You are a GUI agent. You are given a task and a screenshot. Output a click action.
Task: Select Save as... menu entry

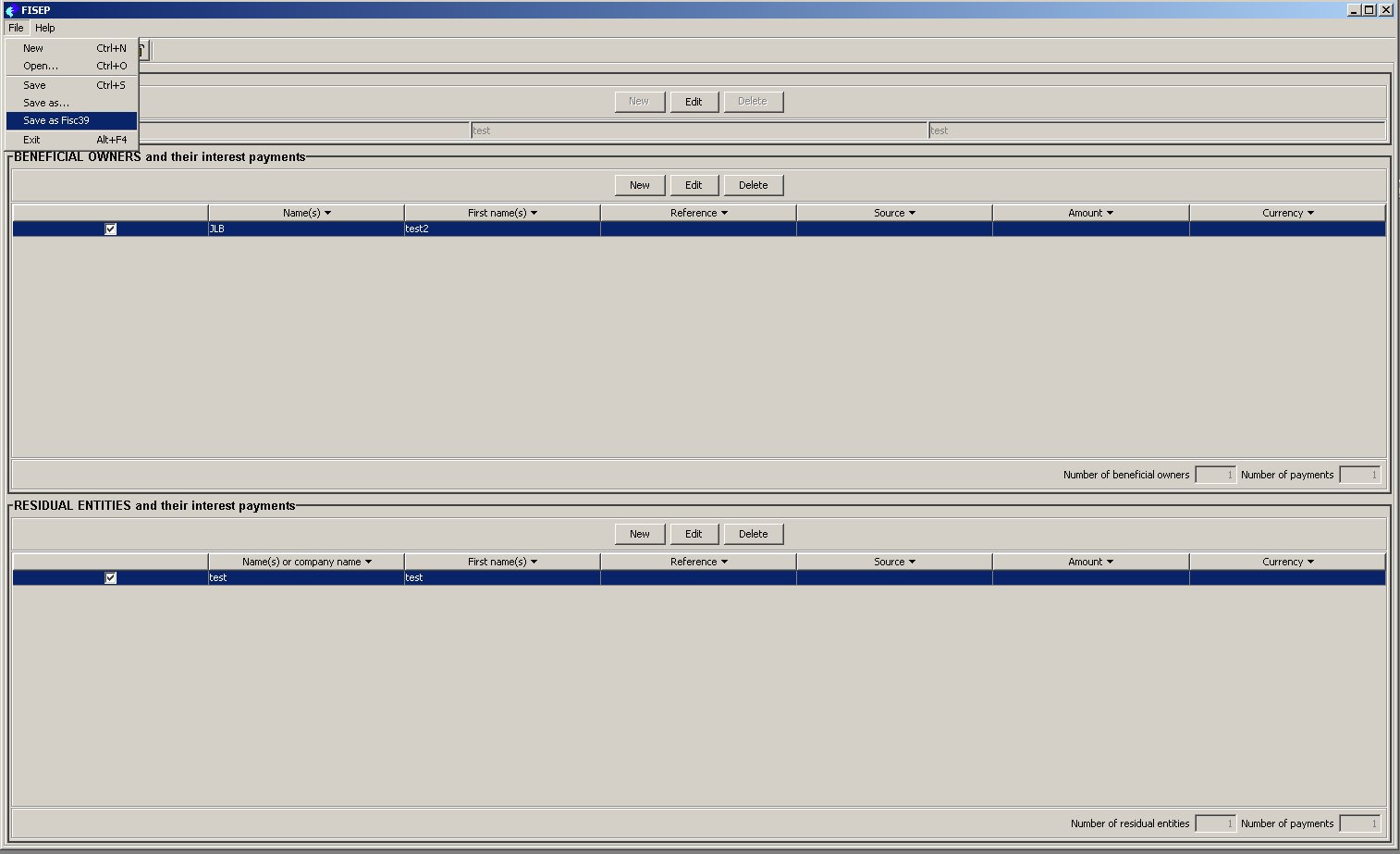point(46,103)
